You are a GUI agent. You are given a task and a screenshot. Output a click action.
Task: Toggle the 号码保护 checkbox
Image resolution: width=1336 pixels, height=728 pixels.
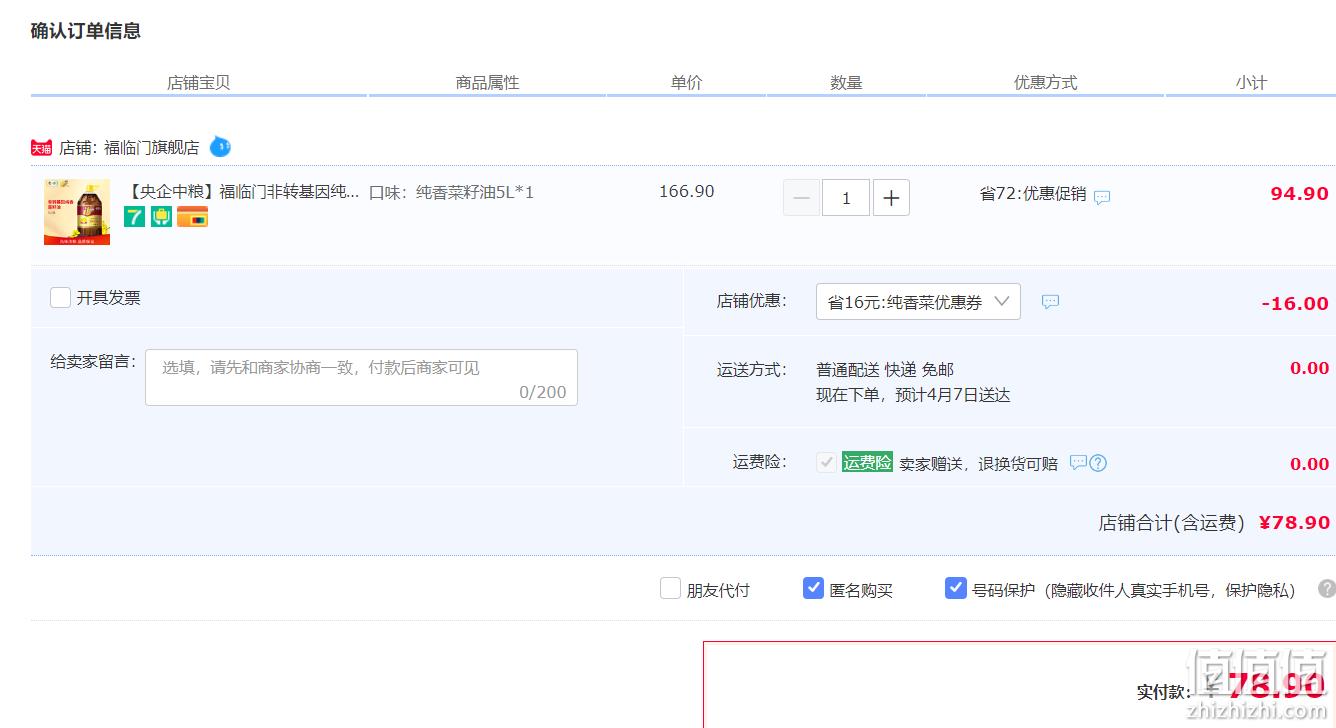pyautogui.click(x=956, y=589)
